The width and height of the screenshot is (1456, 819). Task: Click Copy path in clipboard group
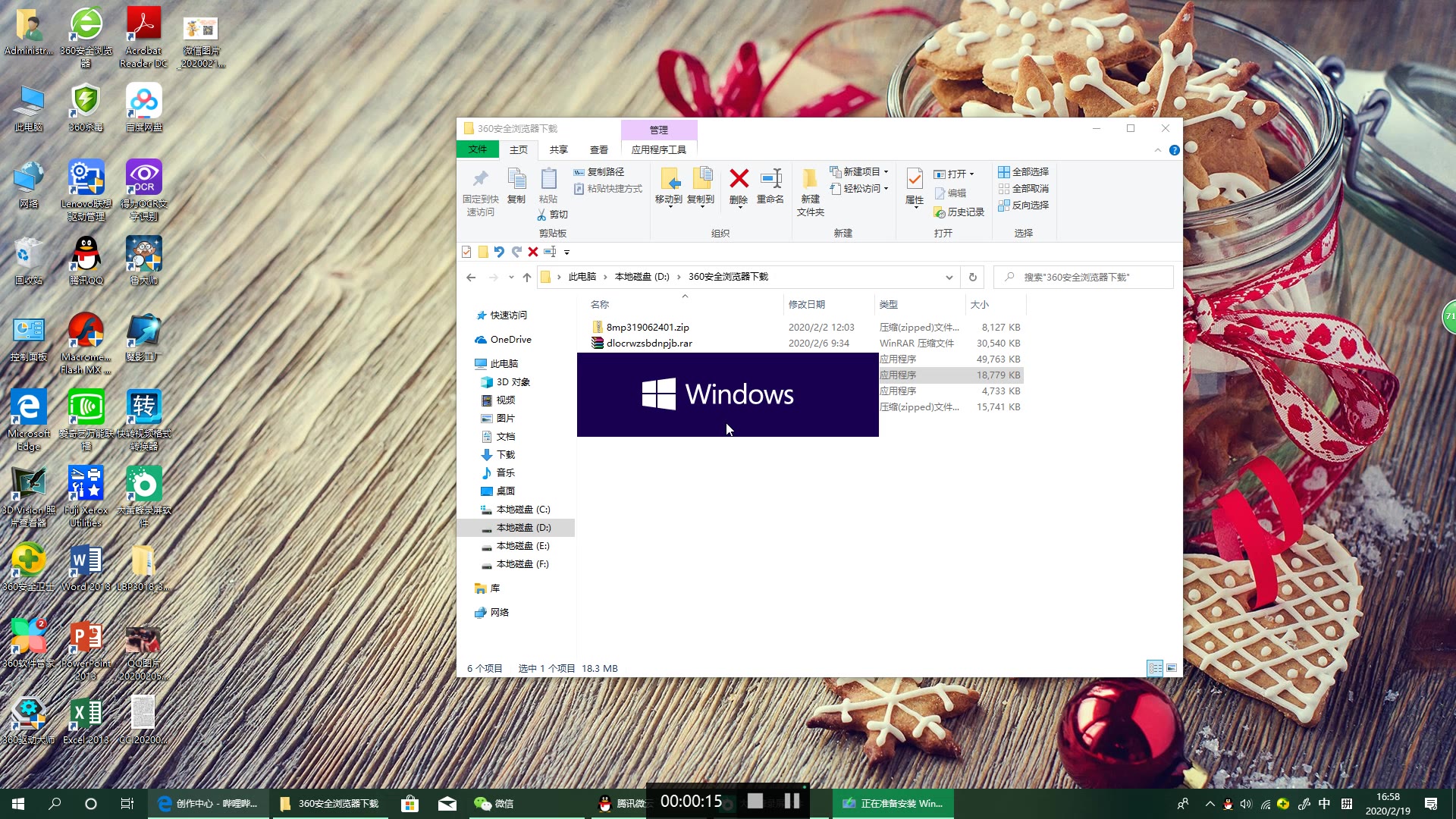(599, 172)
